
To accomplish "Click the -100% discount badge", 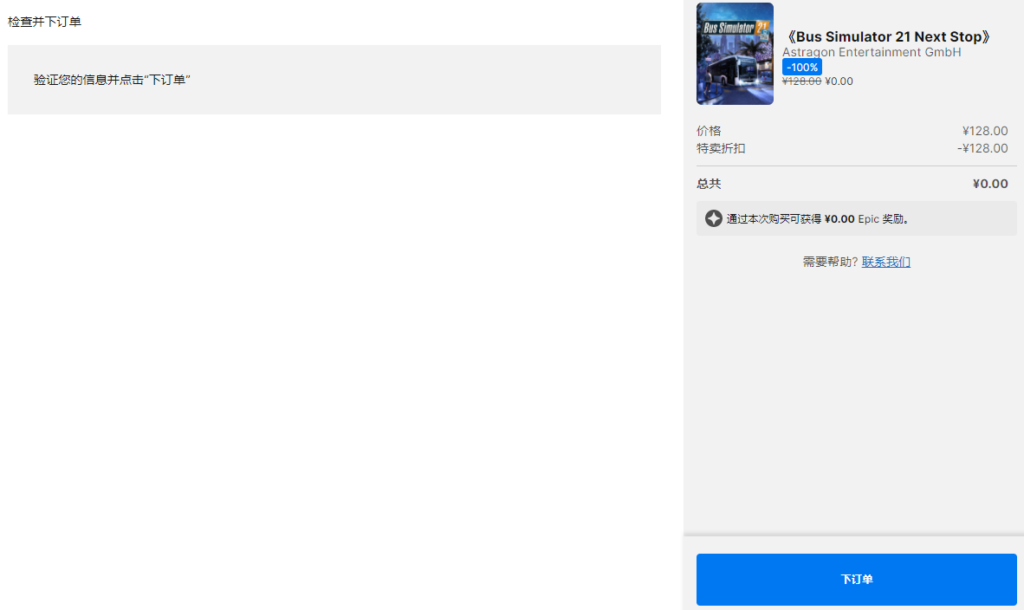I will coord(801,67).
